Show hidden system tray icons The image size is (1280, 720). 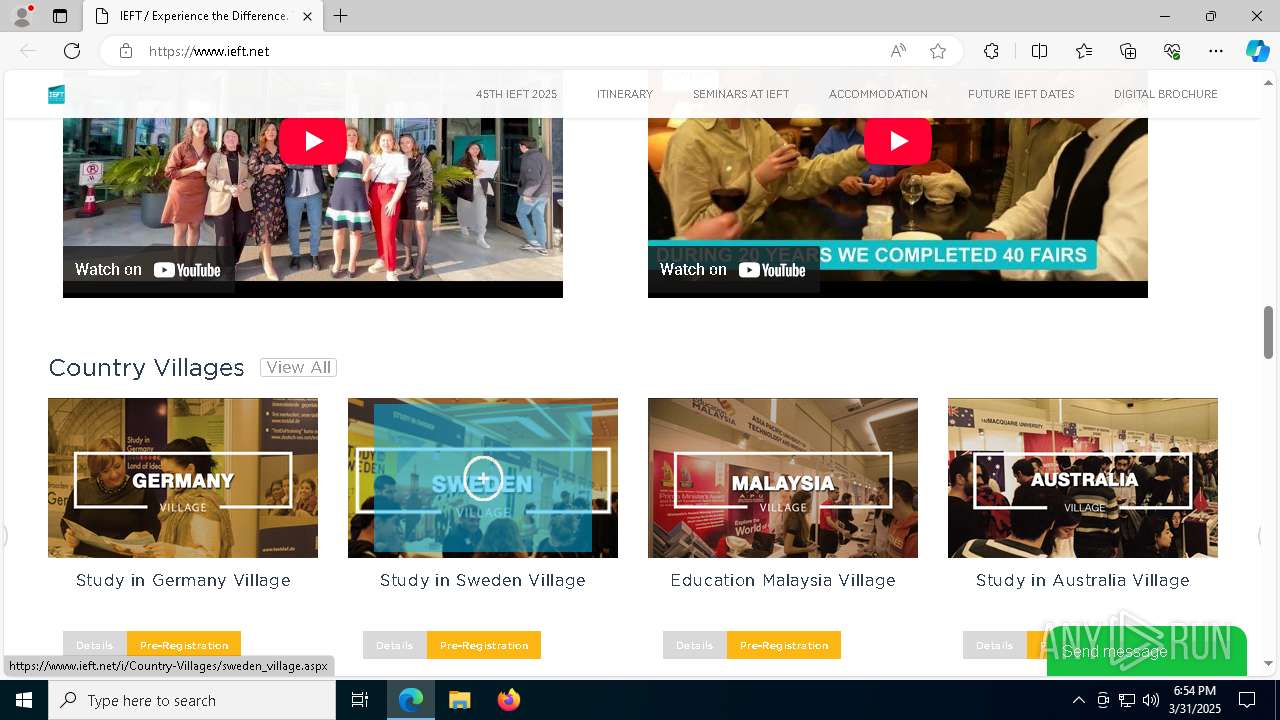(1078, 700)
